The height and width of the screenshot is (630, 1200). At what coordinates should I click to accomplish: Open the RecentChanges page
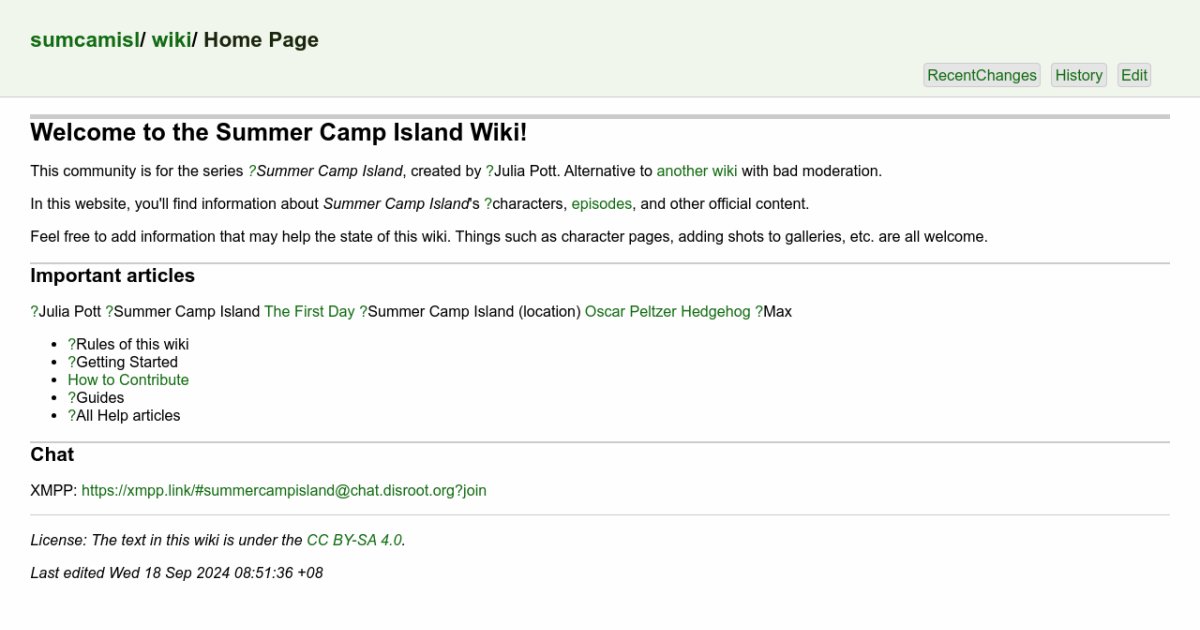981,75
